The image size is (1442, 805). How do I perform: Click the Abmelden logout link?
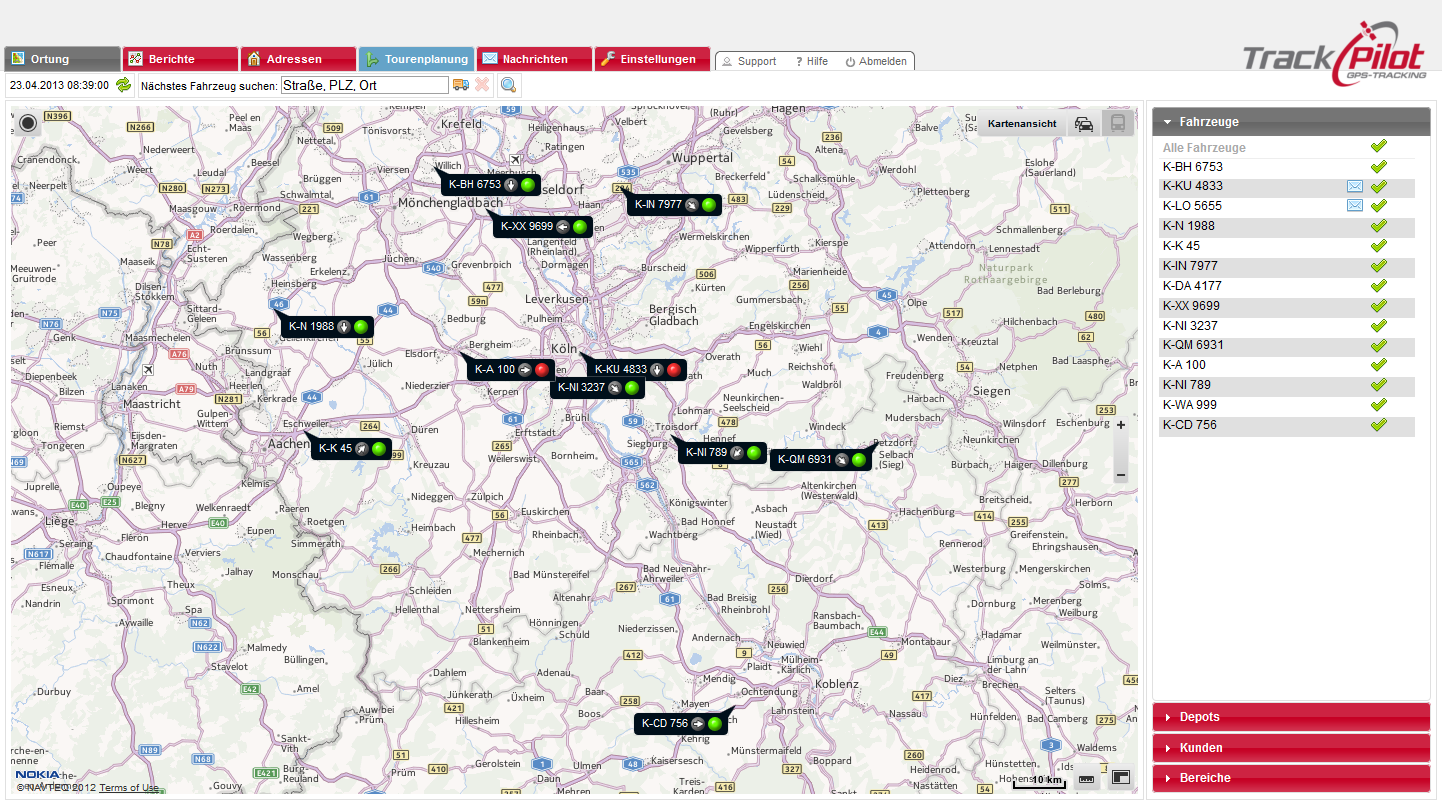click(876, 61)
